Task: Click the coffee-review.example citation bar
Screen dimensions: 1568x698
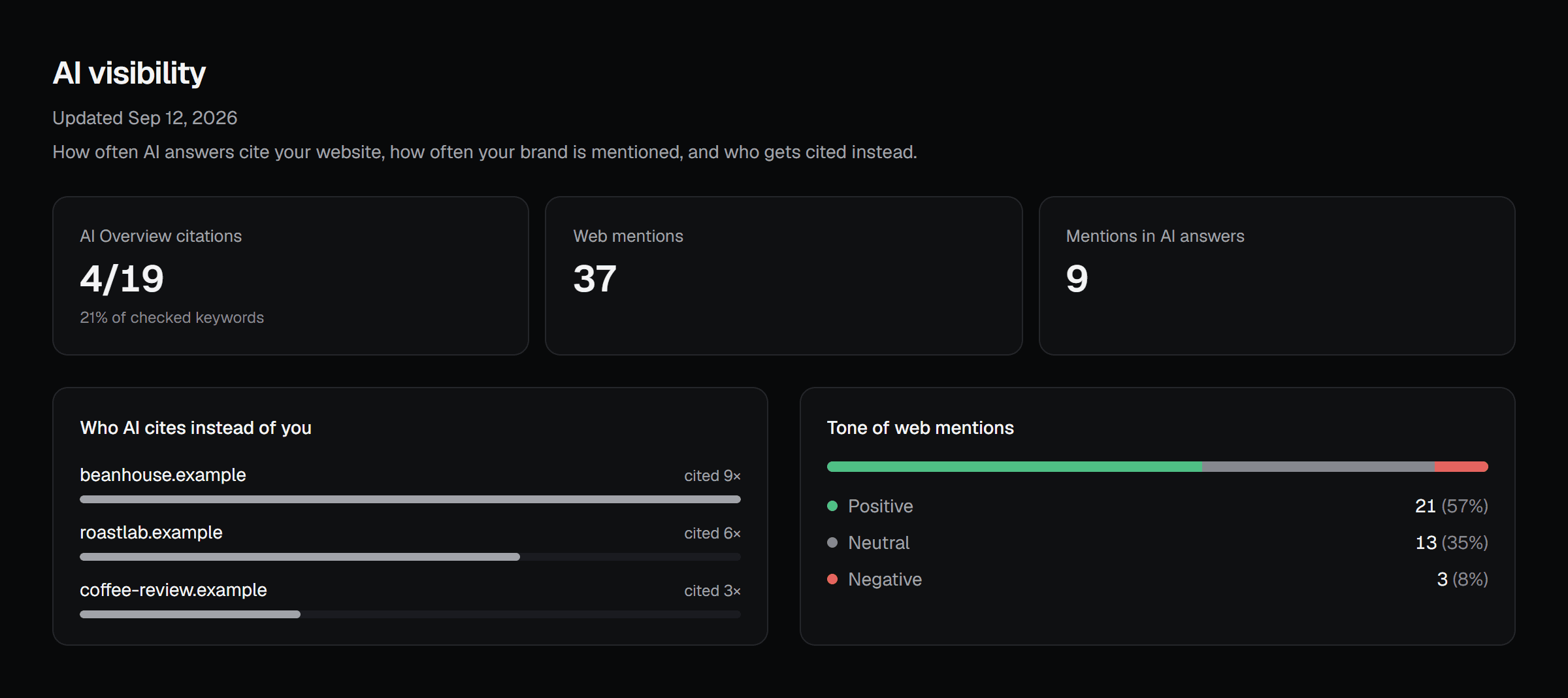Action: click(410, 614)
